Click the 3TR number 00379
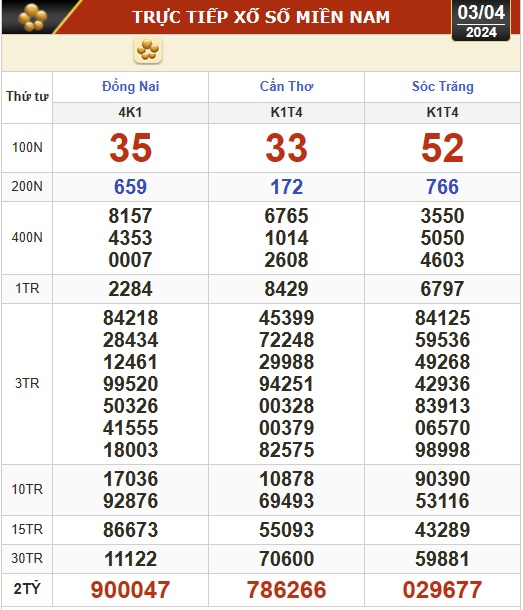 [286, 428]
